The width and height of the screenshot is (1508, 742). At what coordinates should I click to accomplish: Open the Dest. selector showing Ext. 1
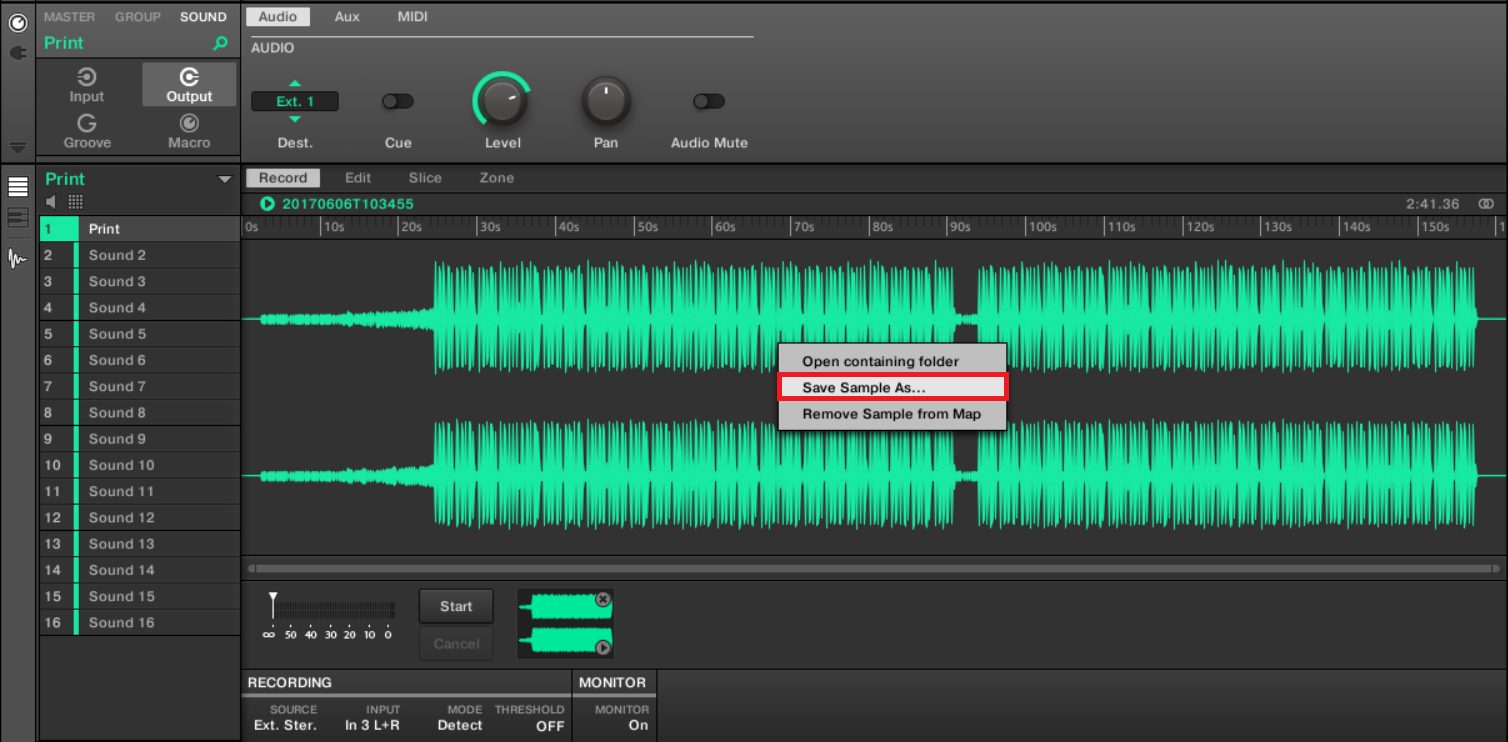click(x=294, y=100)
